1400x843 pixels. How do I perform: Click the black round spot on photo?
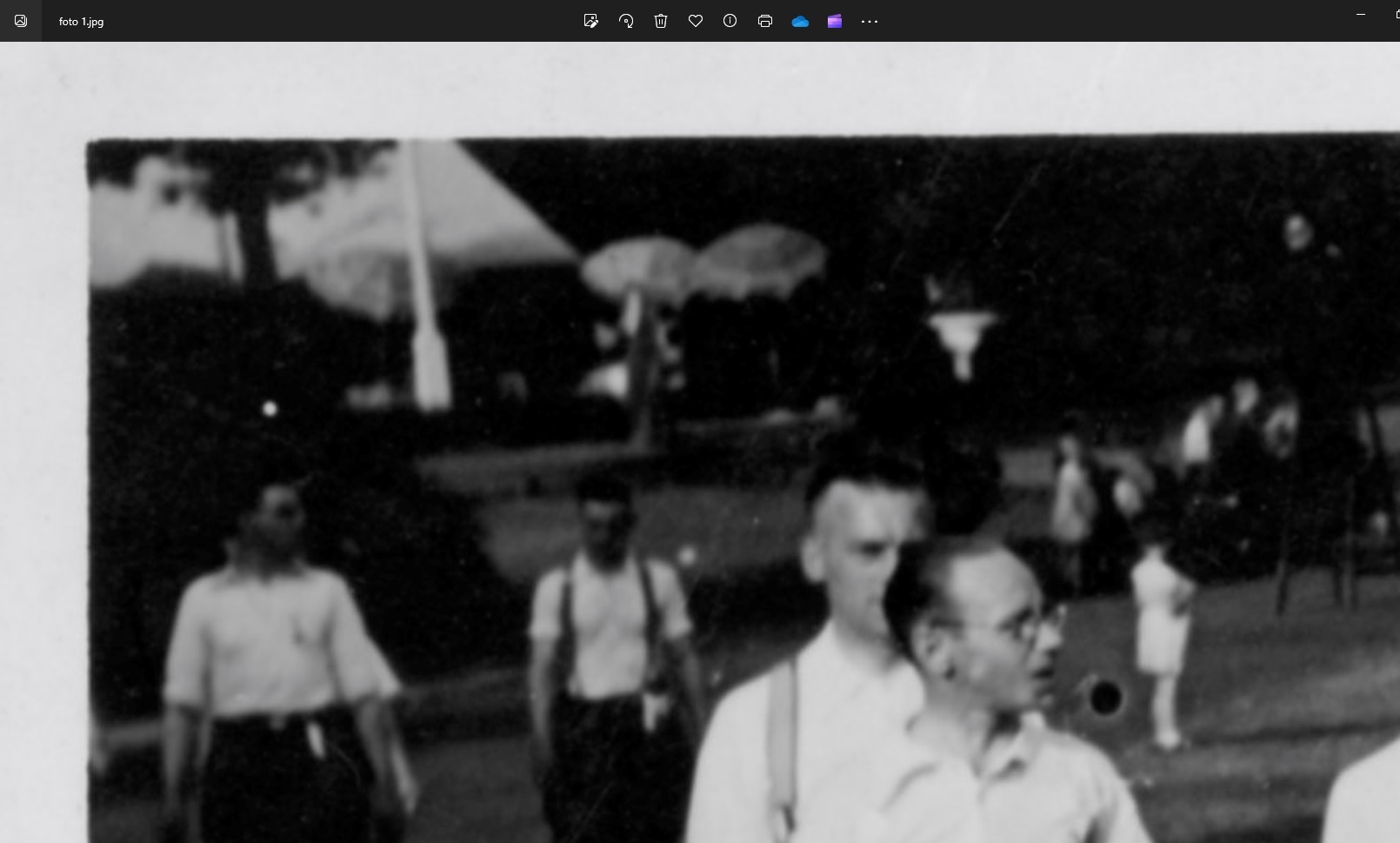point(1105,698)
